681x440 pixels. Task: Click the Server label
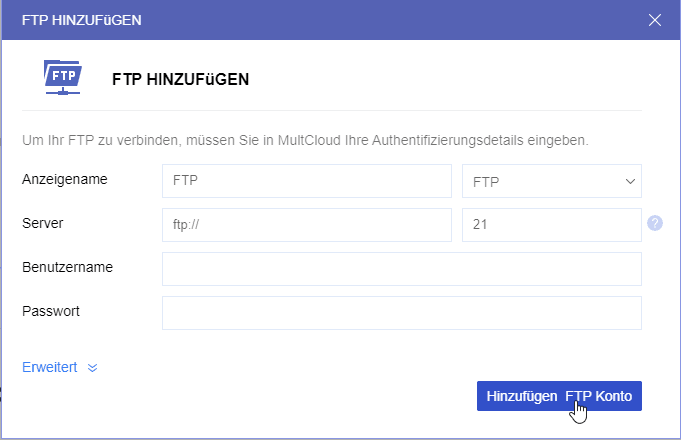click(43, 223)
